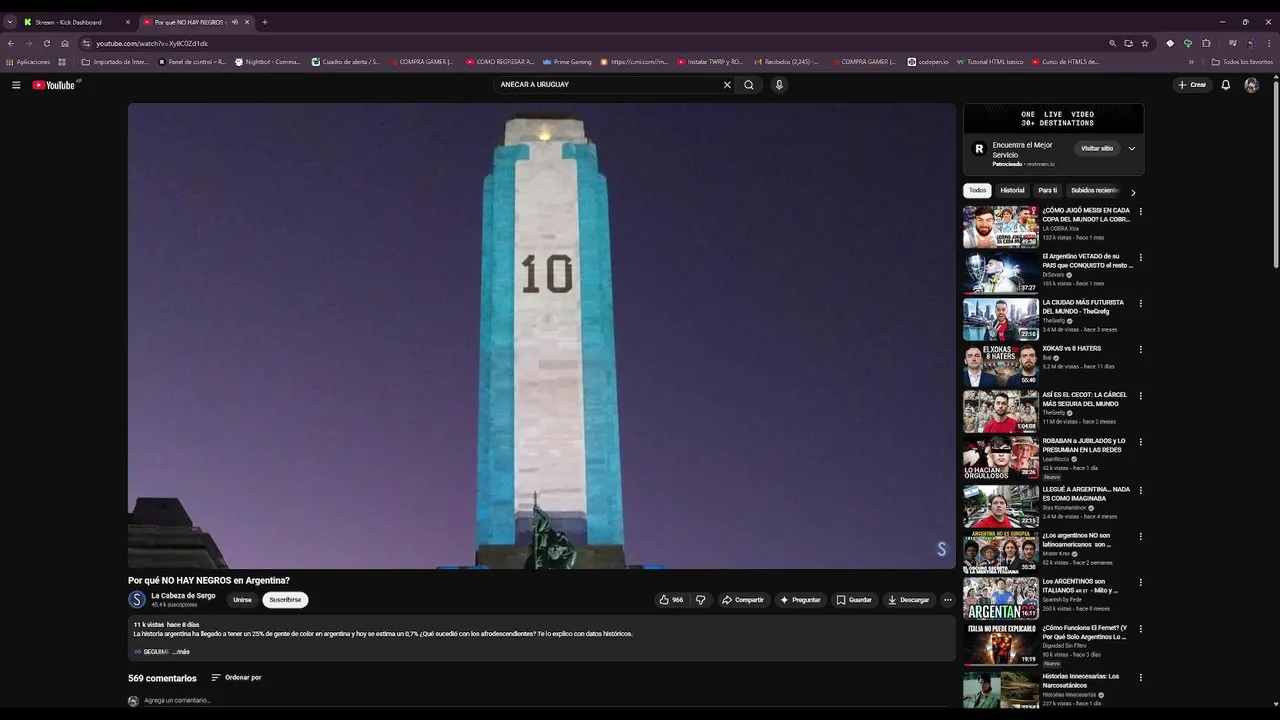This screenshot has width=1280, height=720.
Task: Open new browser tab with plus
Action: tap(264, 22)
